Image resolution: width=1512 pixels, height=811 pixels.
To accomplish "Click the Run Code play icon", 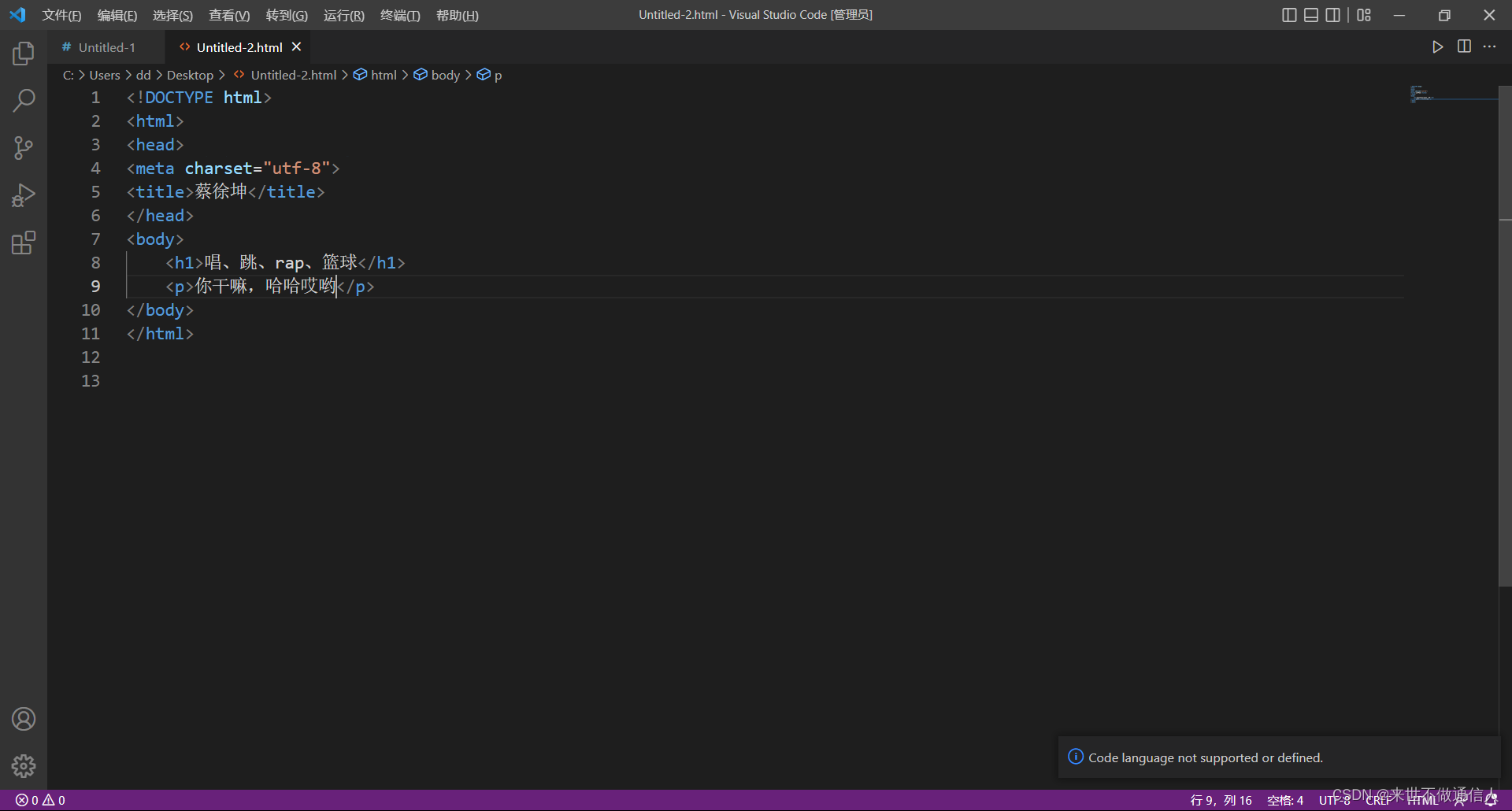I will click(1438, 47).
